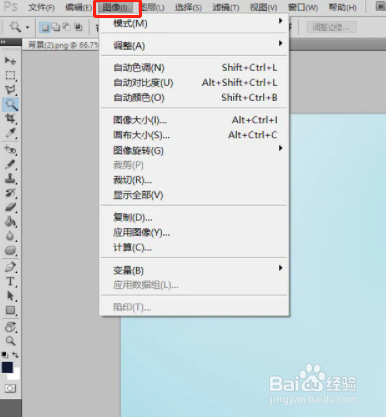Select the Eraser tool

(10, 207)
